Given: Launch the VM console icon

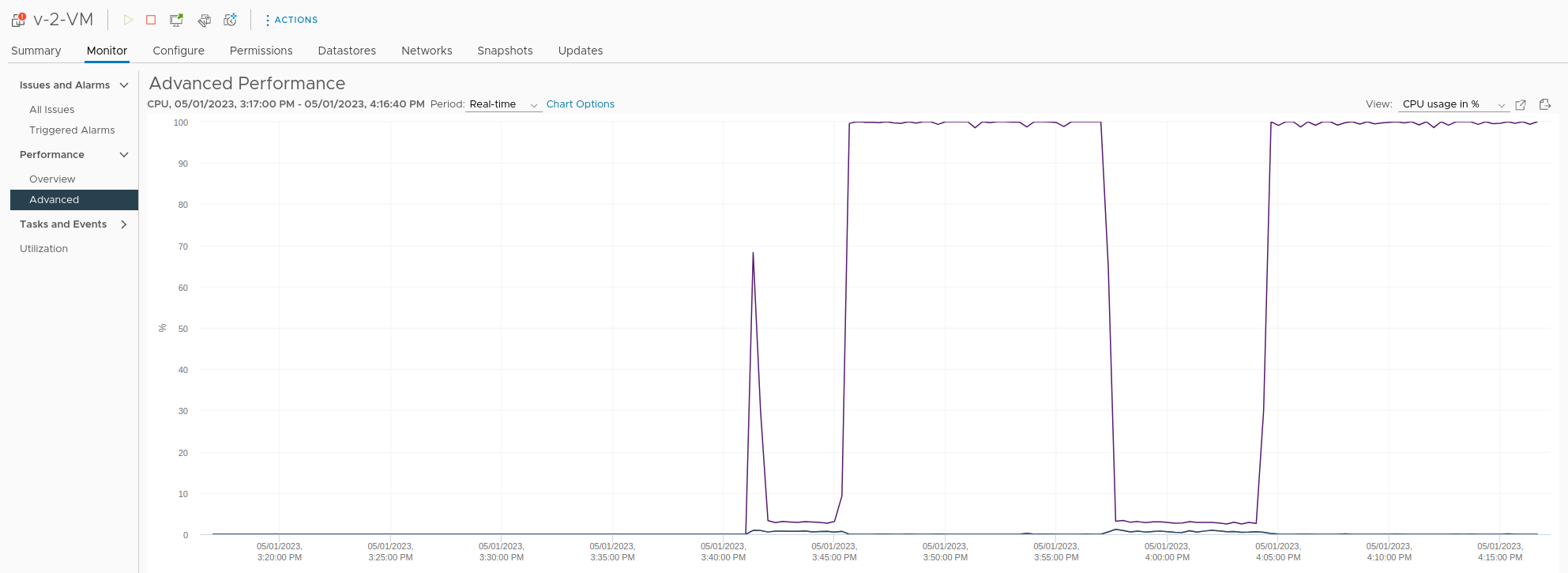Looking at the screenshot, I should click(x=177, y=20).
